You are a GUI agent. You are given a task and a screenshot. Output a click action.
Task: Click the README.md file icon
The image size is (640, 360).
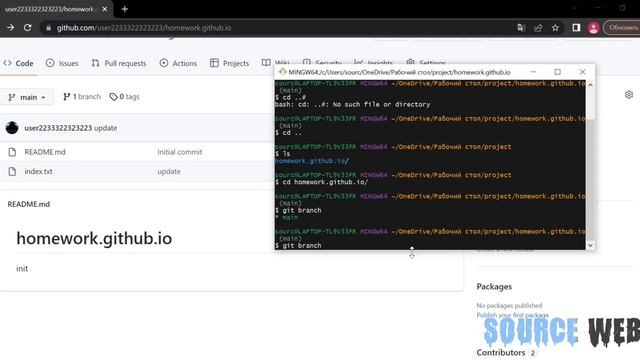click(x=12, y=152)
